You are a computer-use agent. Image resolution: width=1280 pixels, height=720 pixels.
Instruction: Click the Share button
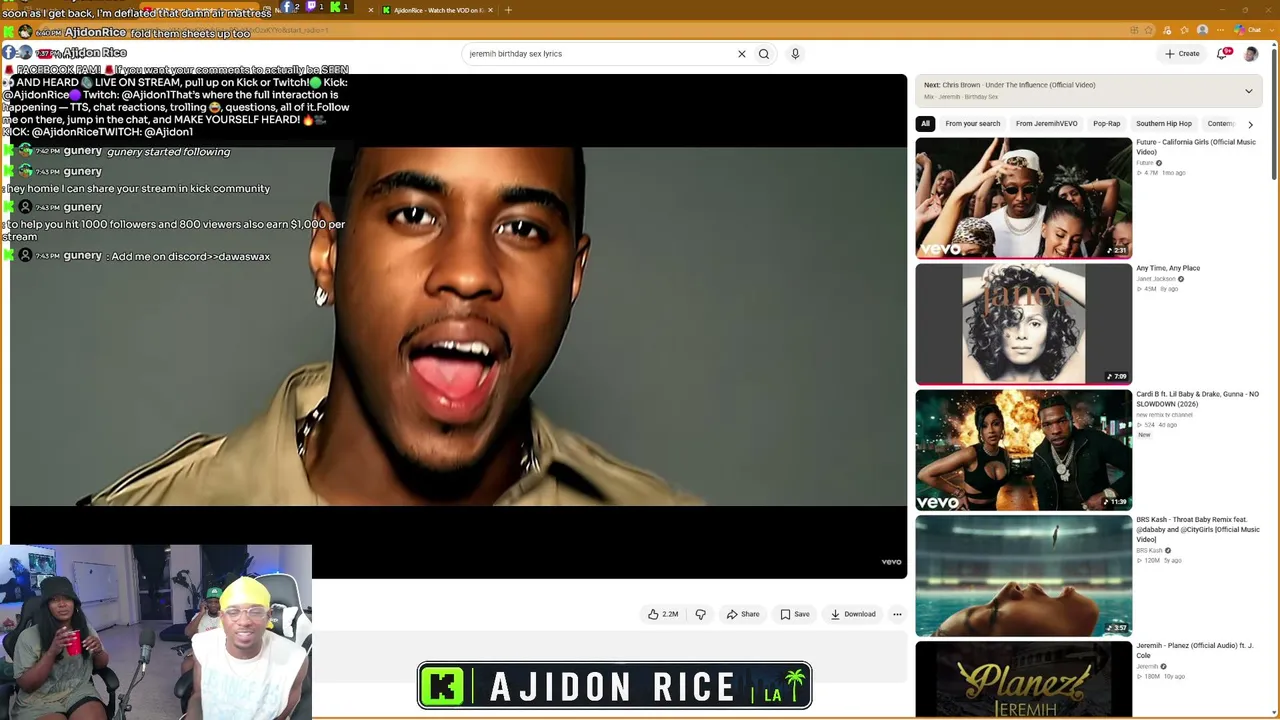(x=743, y=614)
